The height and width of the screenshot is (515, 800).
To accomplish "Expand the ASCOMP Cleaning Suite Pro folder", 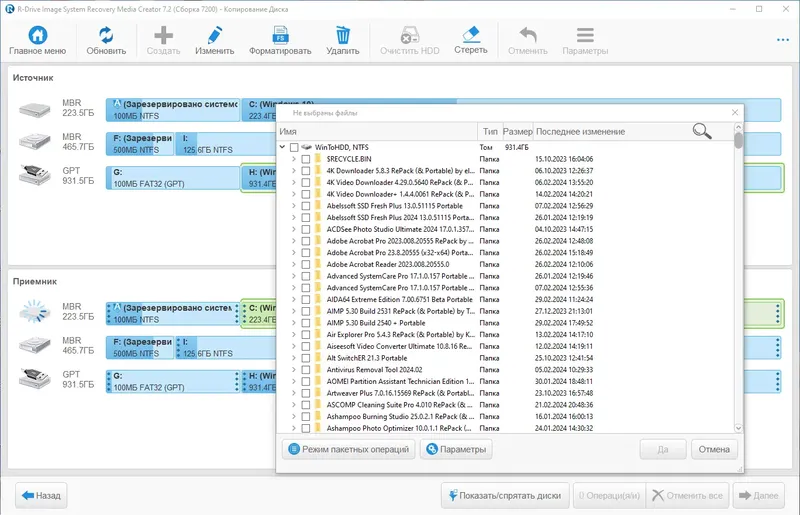I will click(x=294, y=405).
